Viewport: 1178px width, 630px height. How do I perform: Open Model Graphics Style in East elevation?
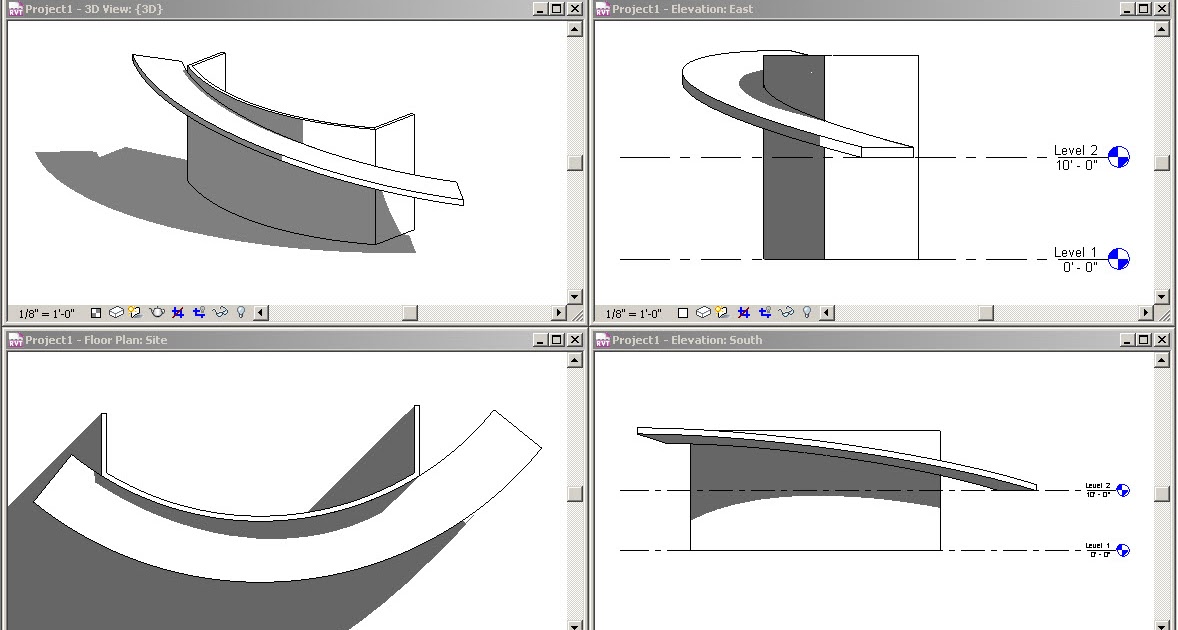[703, 313]
